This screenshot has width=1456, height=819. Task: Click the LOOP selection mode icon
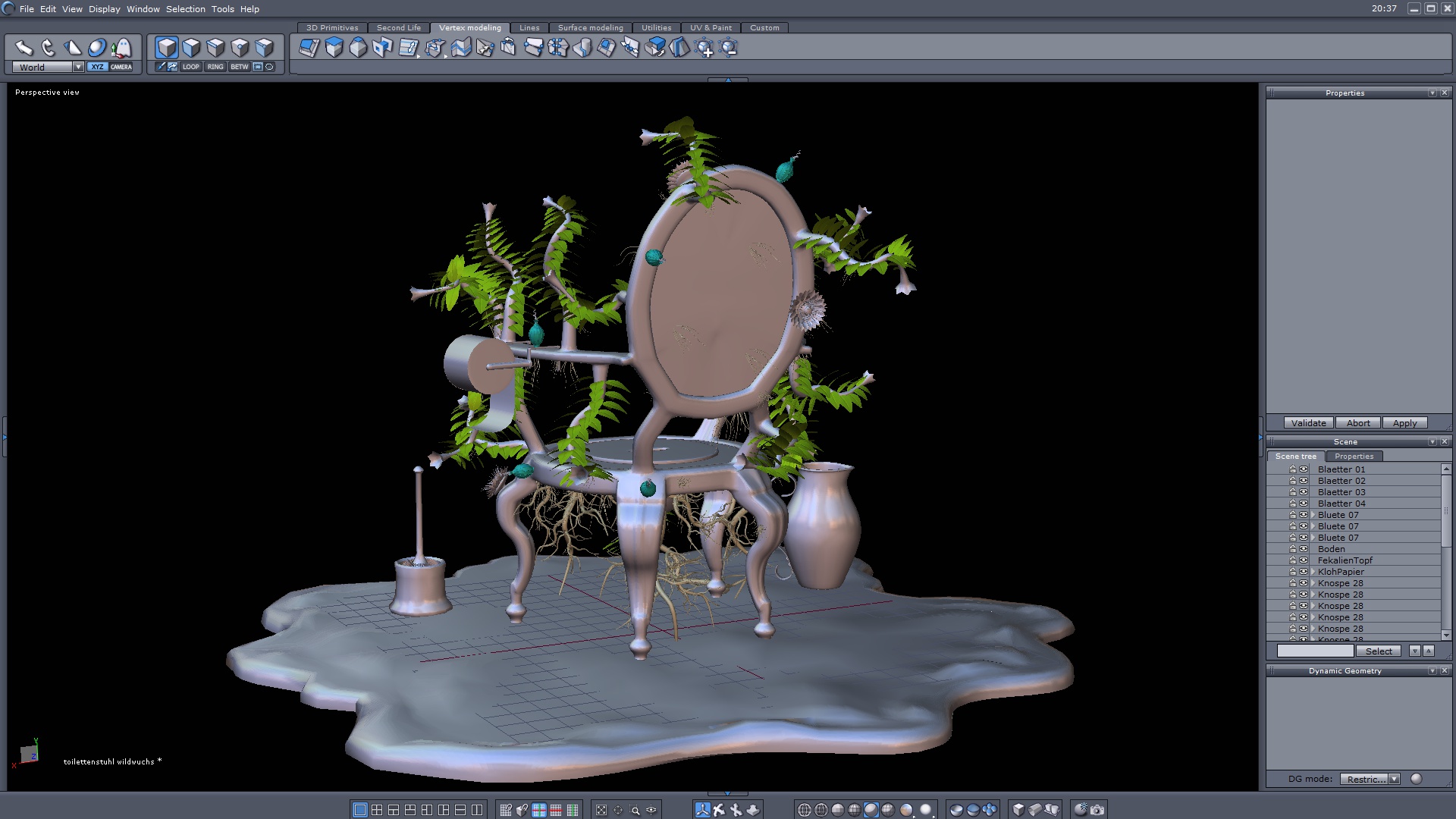pos(190,67)
